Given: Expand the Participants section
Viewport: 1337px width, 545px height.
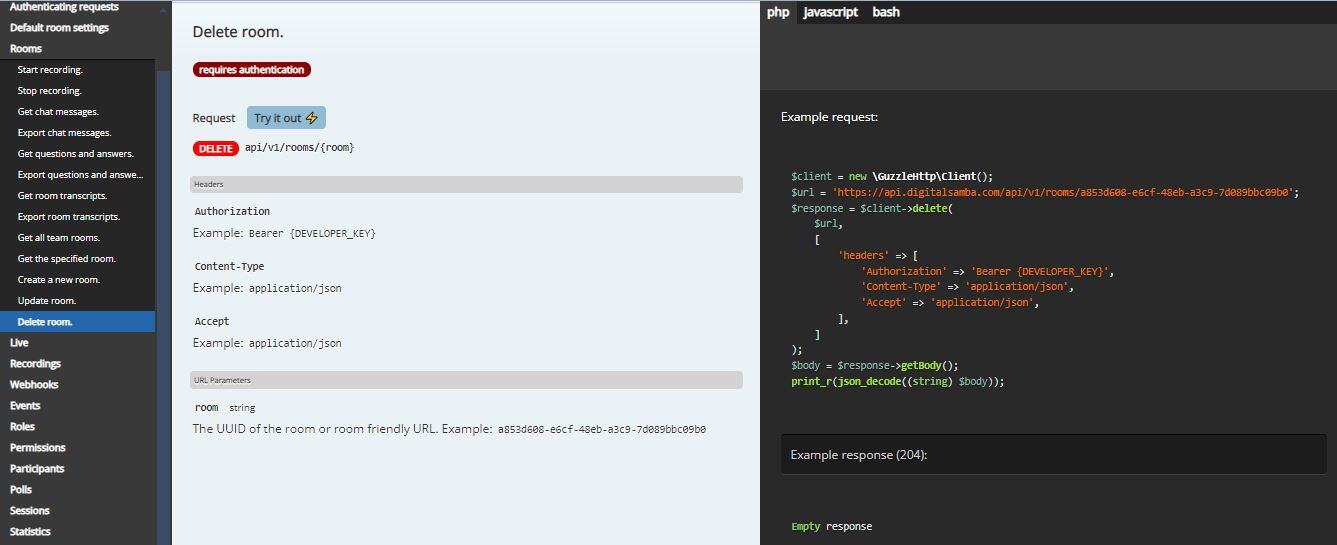Looking at the screenshot, I should (37, 469).
